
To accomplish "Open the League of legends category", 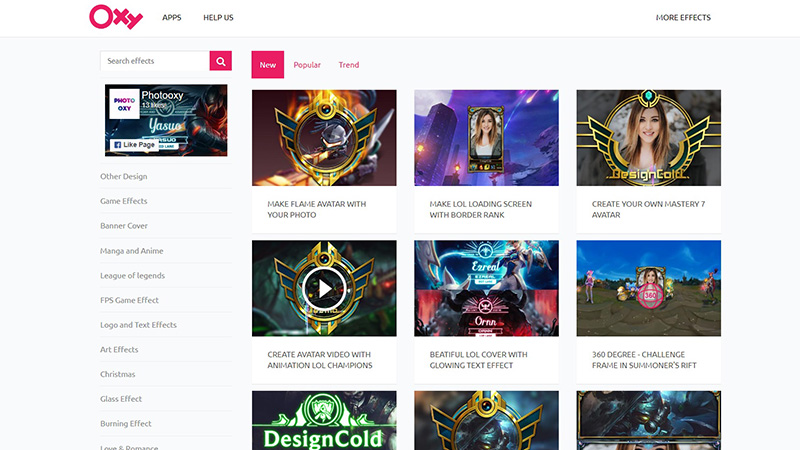I will 132,276.
